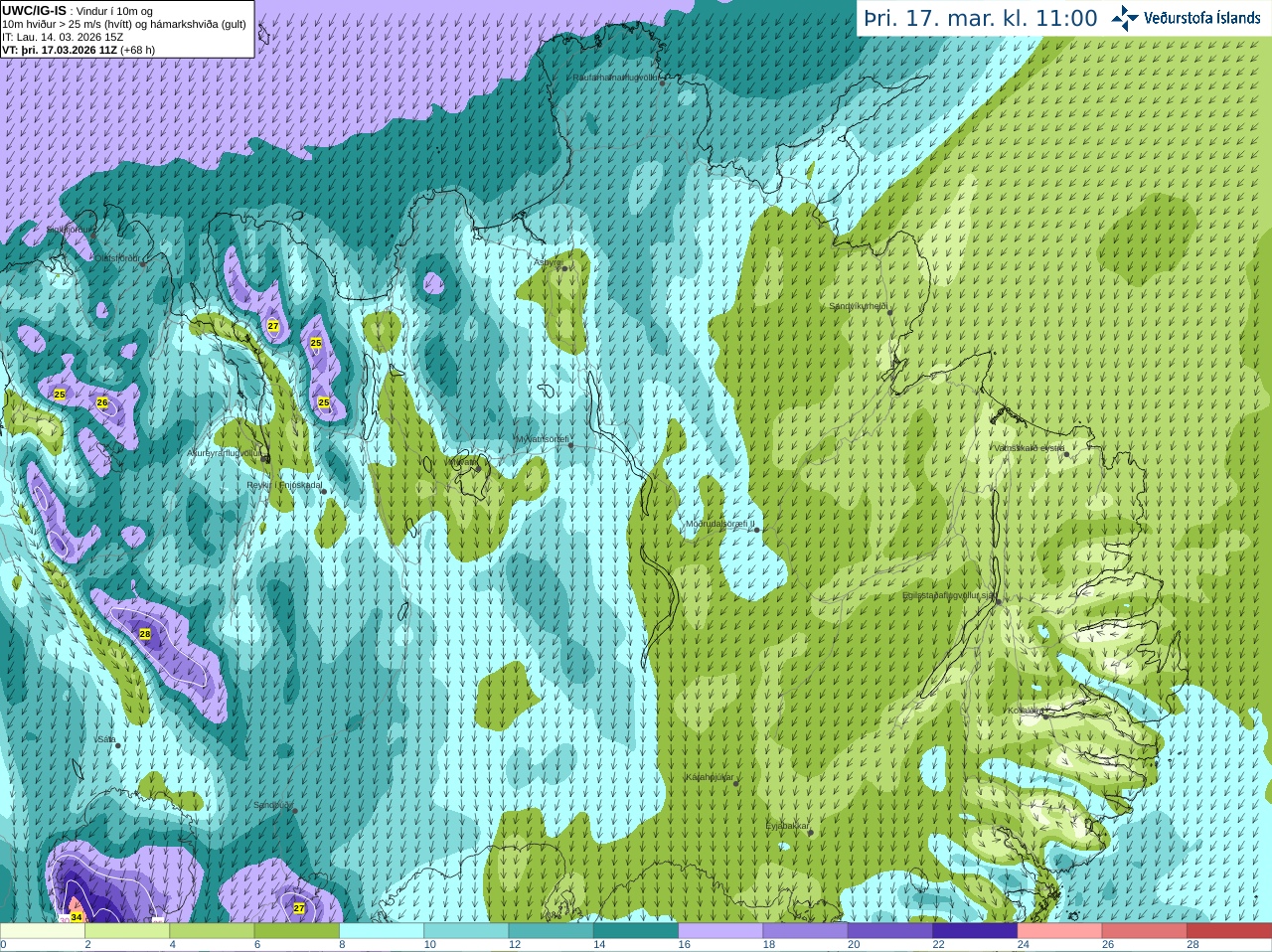The width and height of the screenshot is (1272, 952).
Task: Pick the 20–22 m/s legend swatch
Action: [890, 931]
